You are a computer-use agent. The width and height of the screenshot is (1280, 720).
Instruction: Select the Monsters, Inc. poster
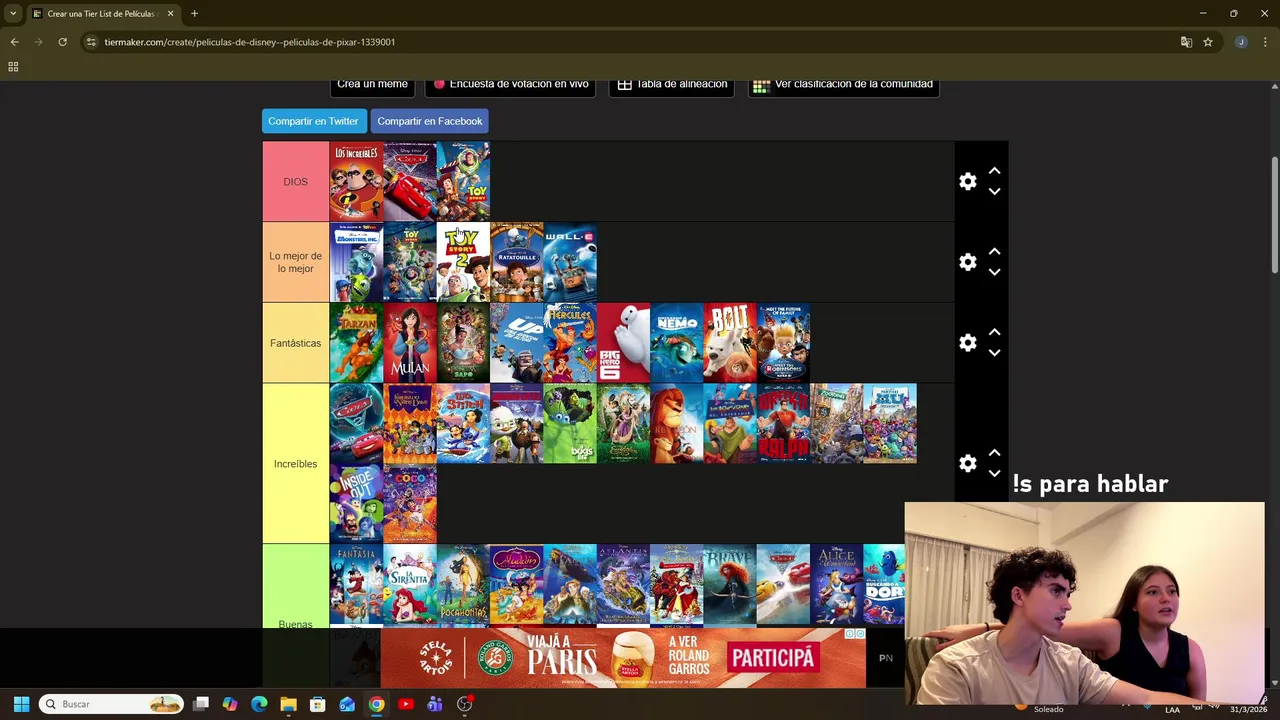tap(356, 262)
